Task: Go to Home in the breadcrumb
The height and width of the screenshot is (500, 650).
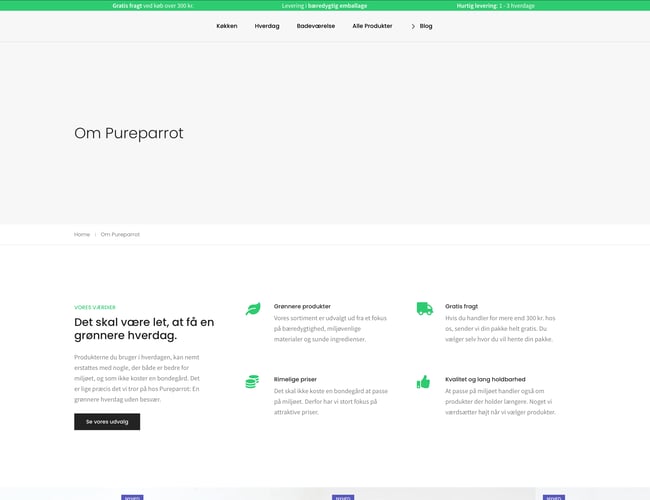Action: tap(82, 234)
